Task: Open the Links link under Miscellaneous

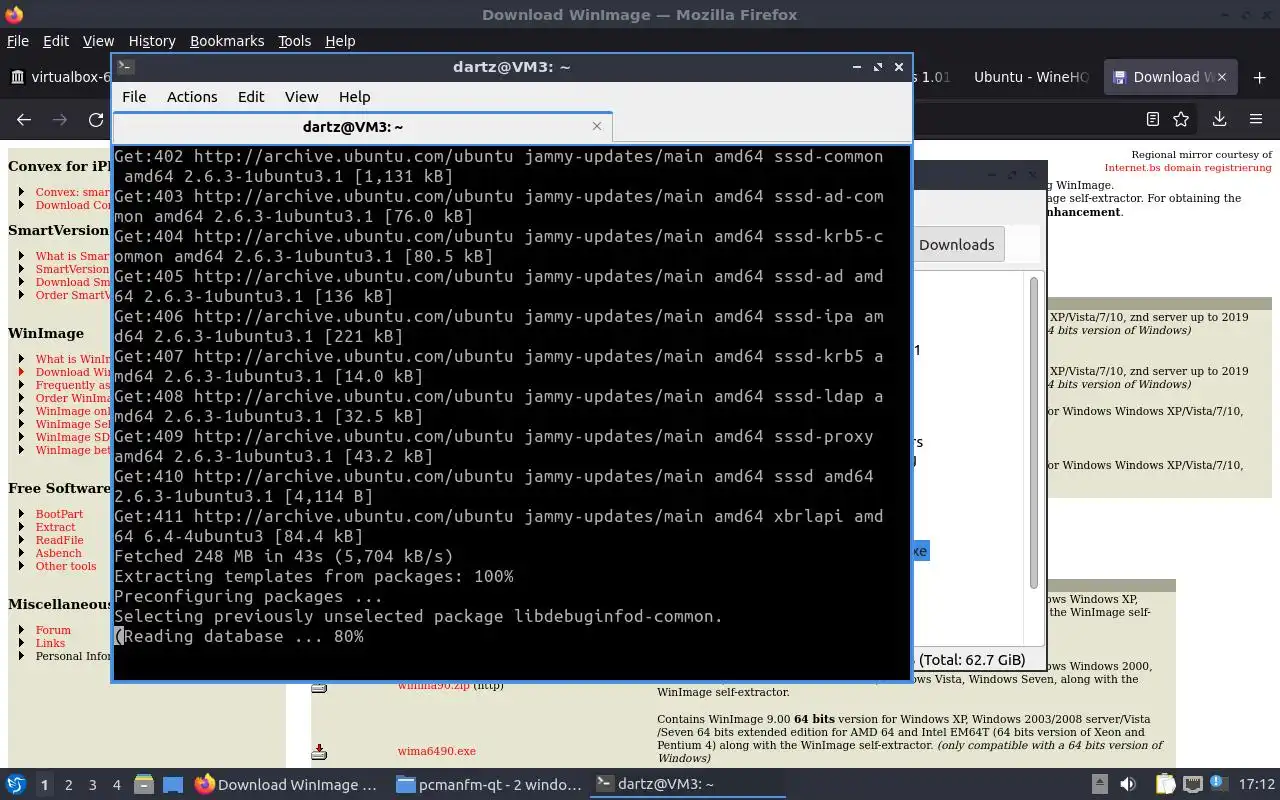Action: click(x=50, y=643)
